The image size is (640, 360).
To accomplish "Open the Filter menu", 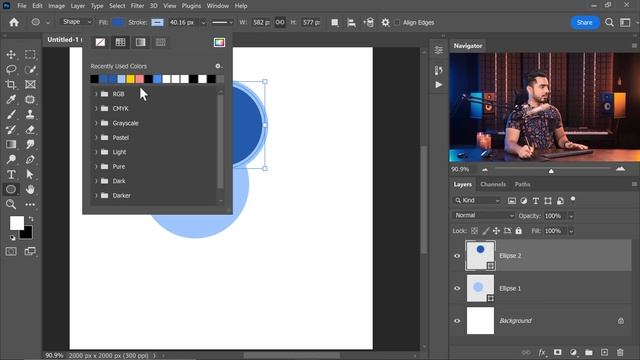I will (x=137, y=6).
